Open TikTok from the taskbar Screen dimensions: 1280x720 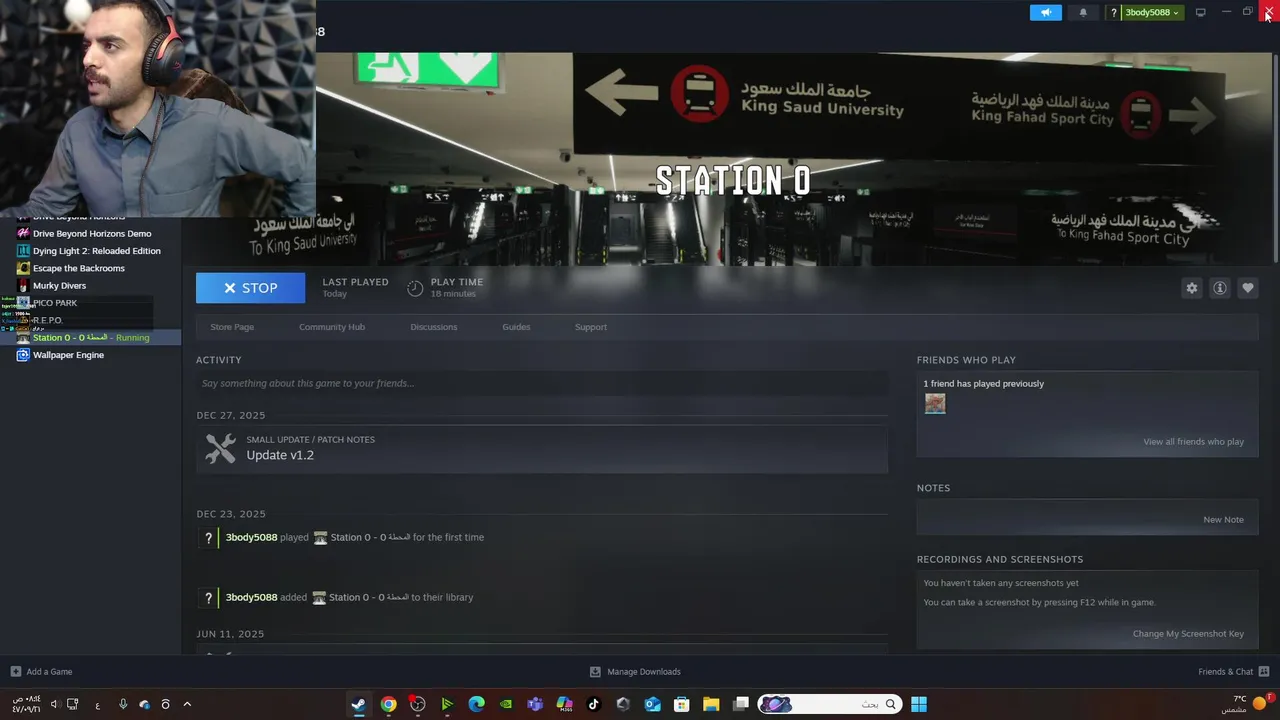pos(594,704)
